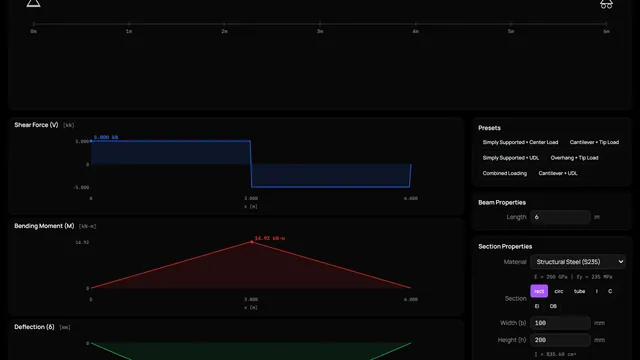640x360 pixels.
Task: Select the rect section type
Action: click(539, 291)
